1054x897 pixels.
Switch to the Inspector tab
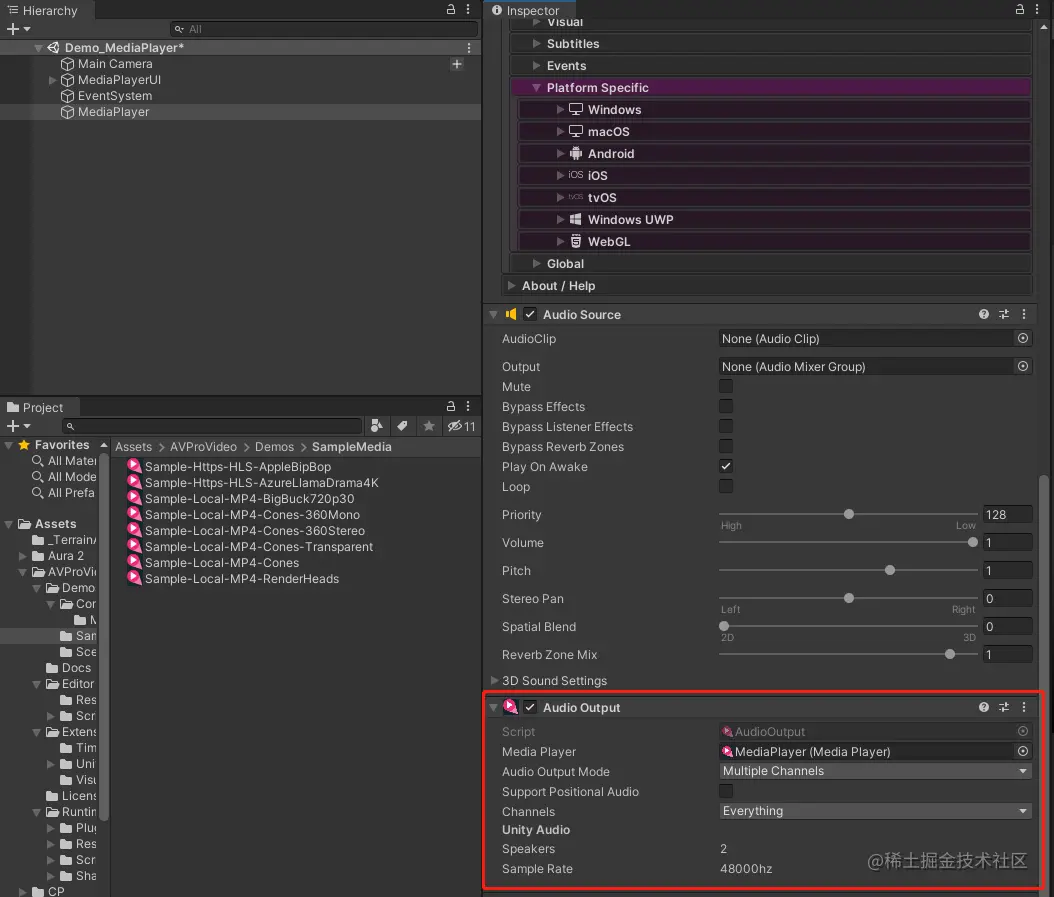[x=526, y=10]
